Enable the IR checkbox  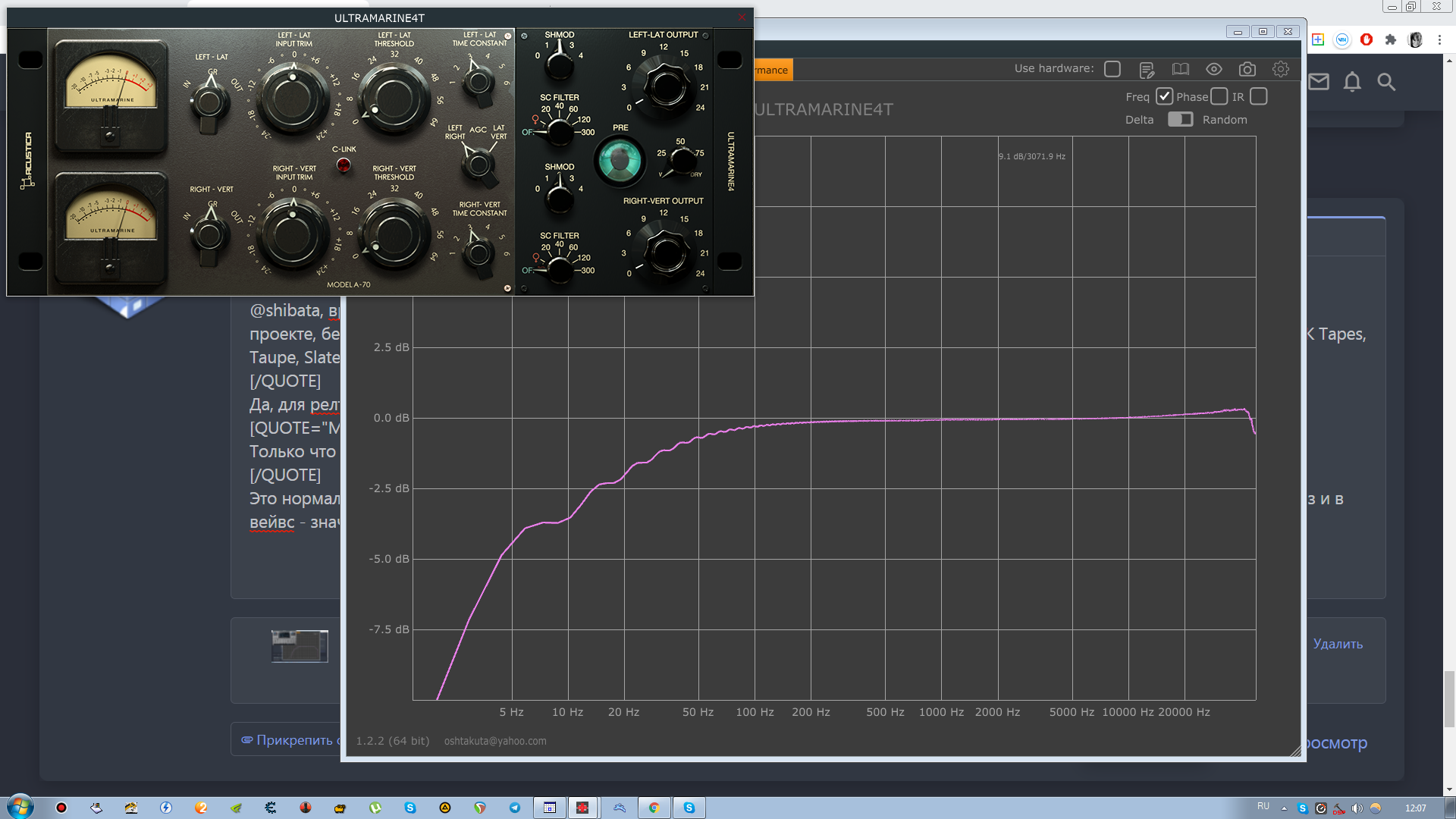1258,97
